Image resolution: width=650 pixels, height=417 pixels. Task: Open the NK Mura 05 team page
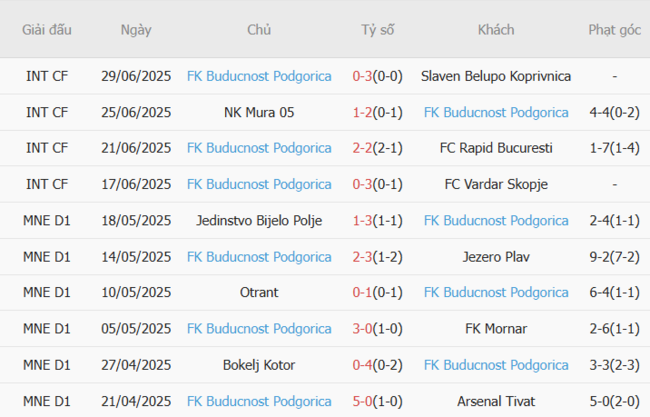pos(259,112)
